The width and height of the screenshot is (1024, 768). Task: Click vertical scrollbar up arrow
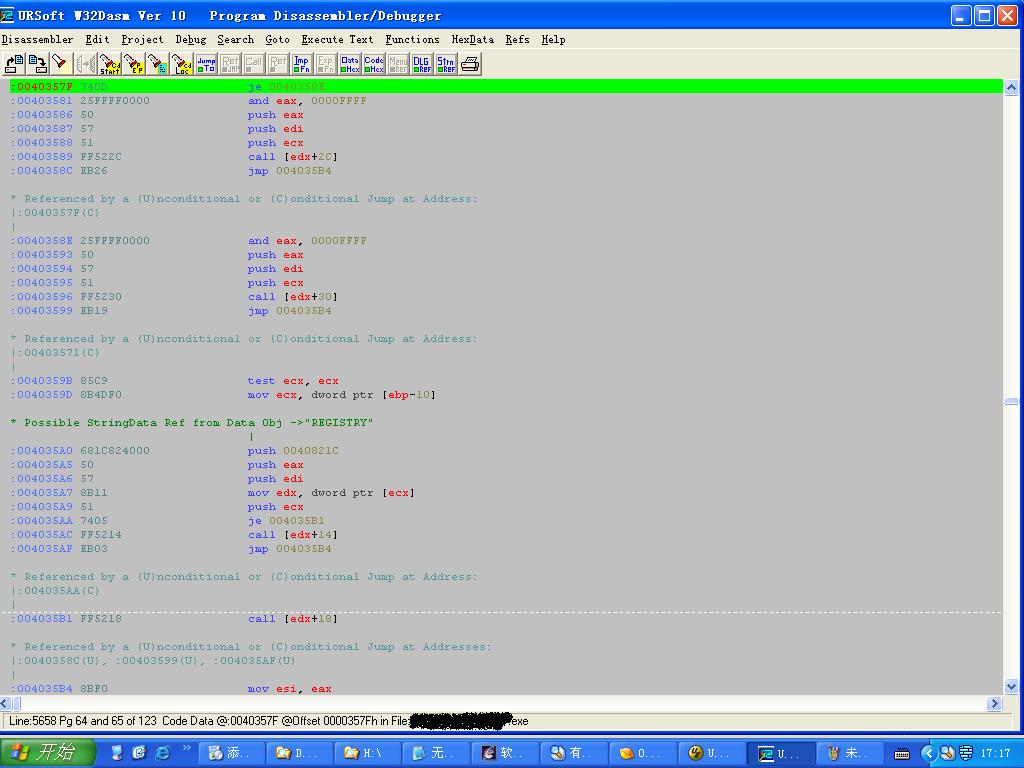coord(1011,88)
